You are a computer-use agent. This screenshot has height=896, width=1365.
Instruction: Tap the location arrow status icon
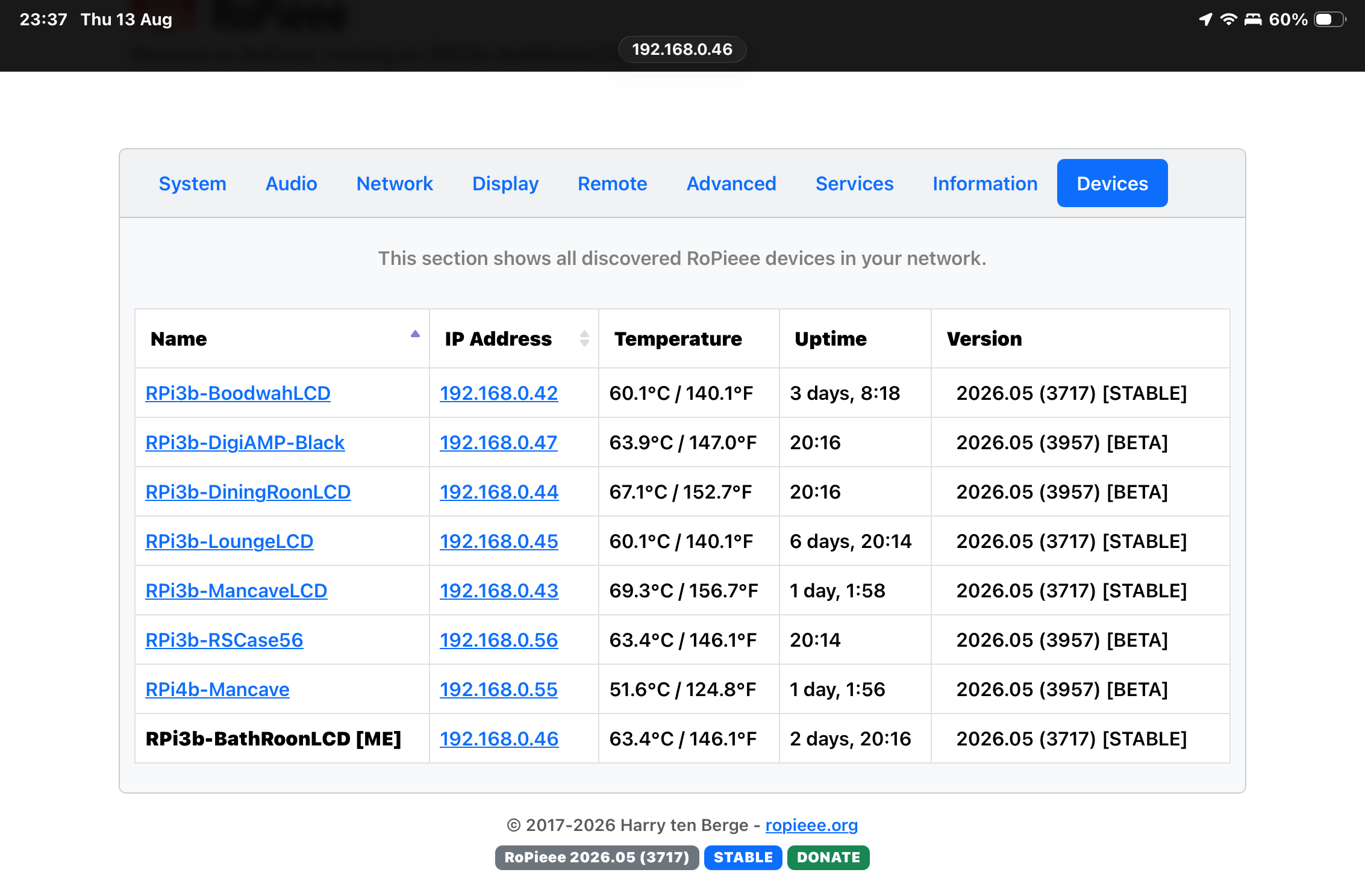click(1205, 19)
